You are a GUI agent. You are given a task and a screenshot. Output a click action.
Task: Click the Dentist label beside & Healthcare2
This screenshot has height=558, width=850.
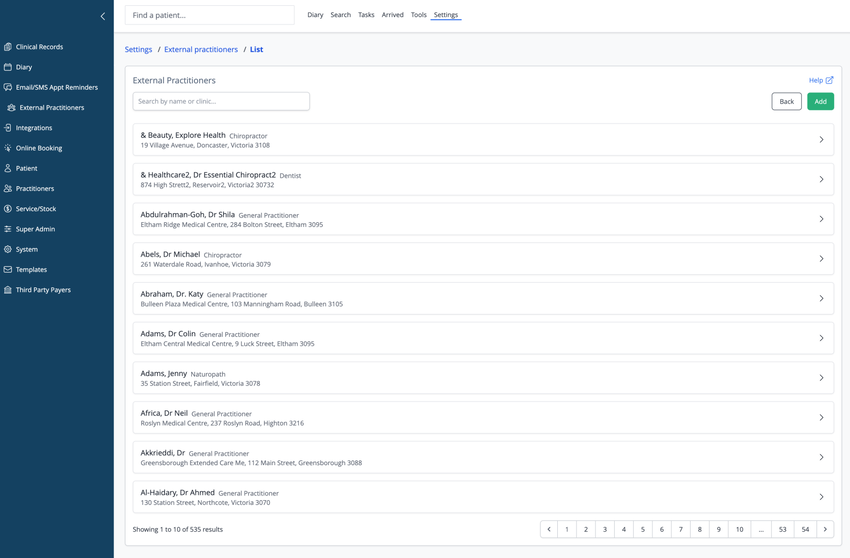[x=290, y=176]
